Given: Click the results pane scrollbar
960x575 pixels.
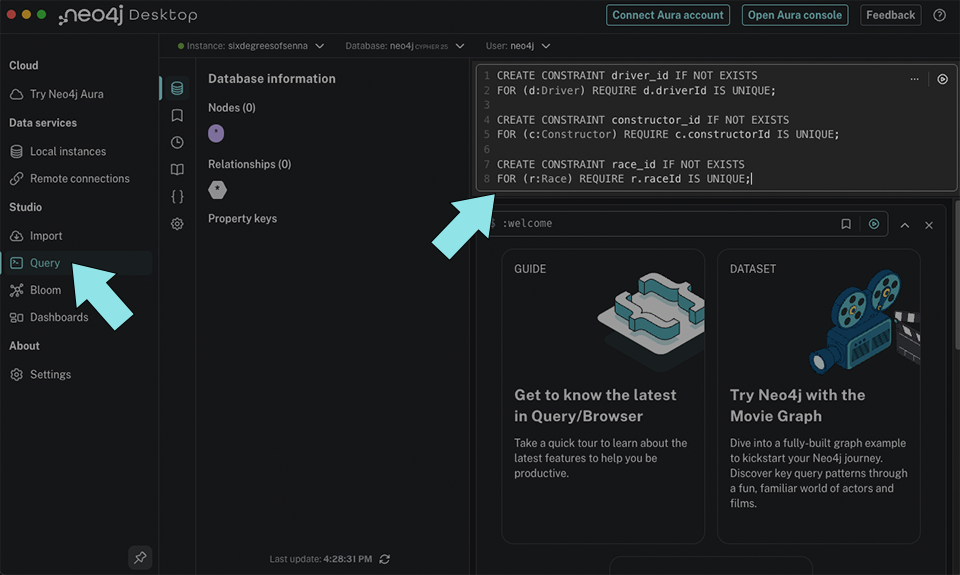Looking at the screenshot, I should coord(956,276).
